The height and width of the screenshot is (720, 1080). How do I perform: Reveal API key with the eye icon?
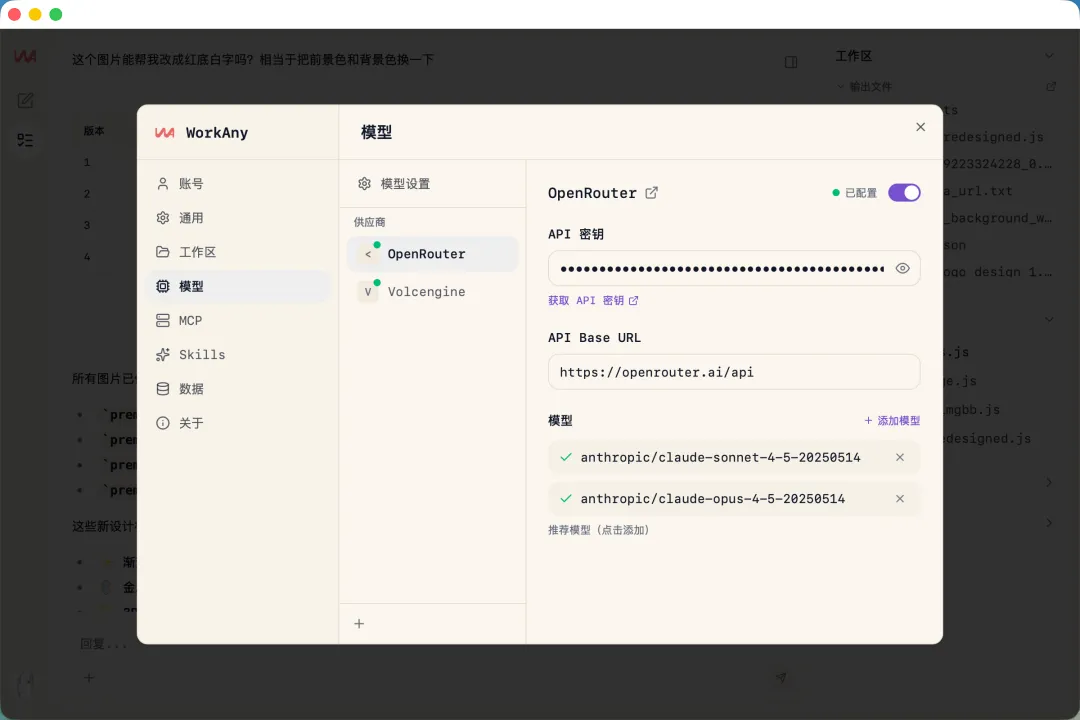902,268
